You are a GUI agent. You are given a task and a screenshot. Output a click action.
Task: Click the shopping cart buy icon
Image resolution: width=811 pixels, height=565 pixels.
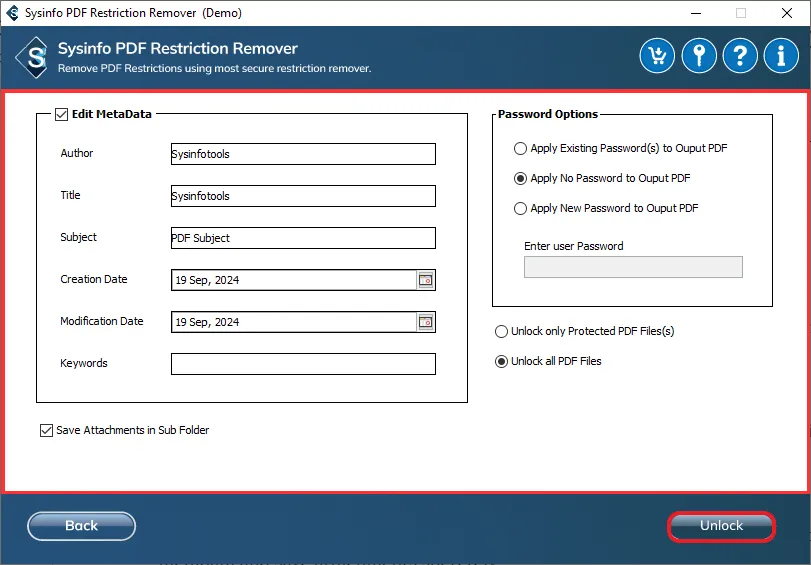coord(657,56)
